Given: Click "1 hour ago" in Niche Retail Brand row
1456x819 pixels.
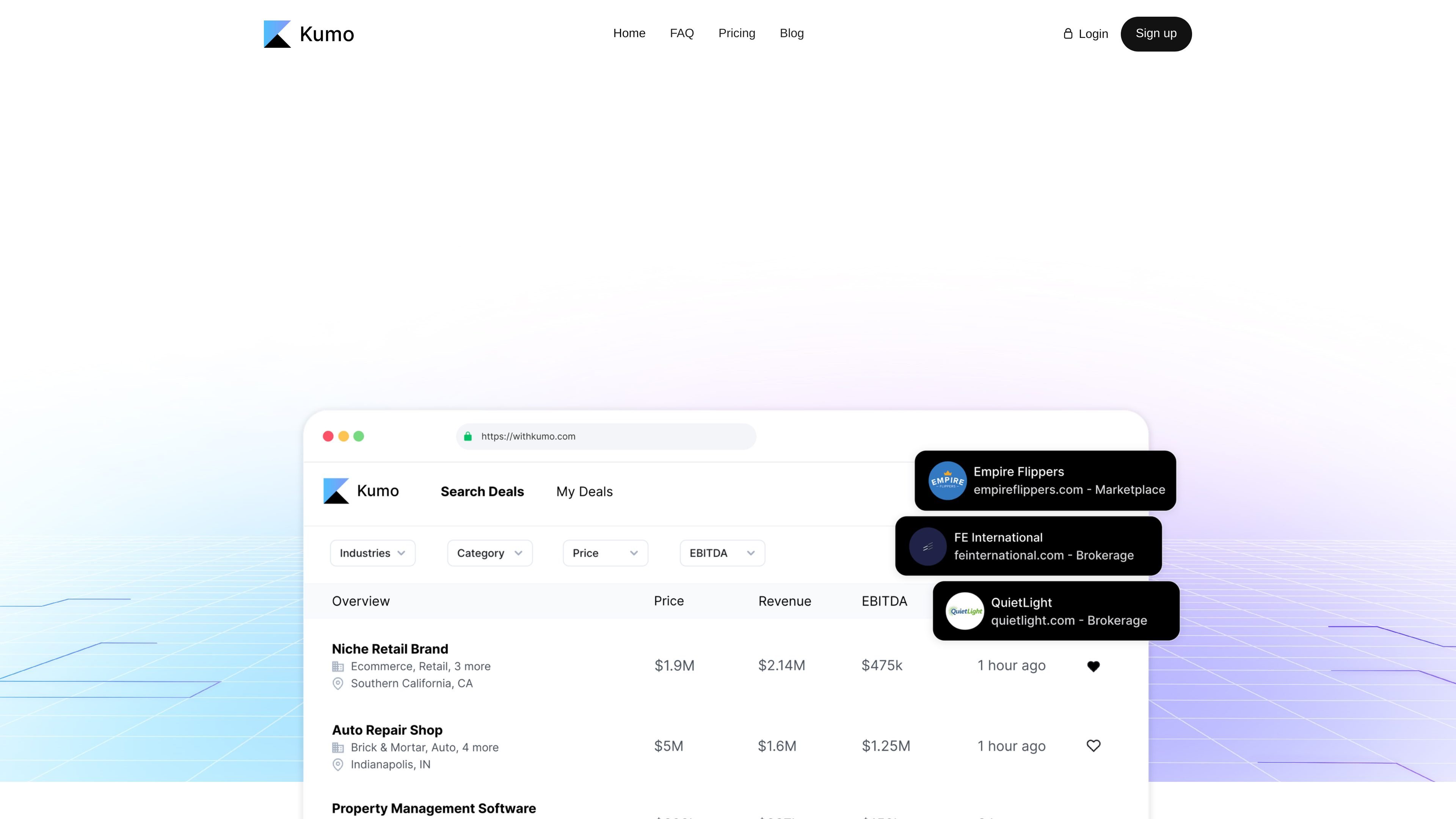Looking at the screenshot, I should coord(1012,666).
